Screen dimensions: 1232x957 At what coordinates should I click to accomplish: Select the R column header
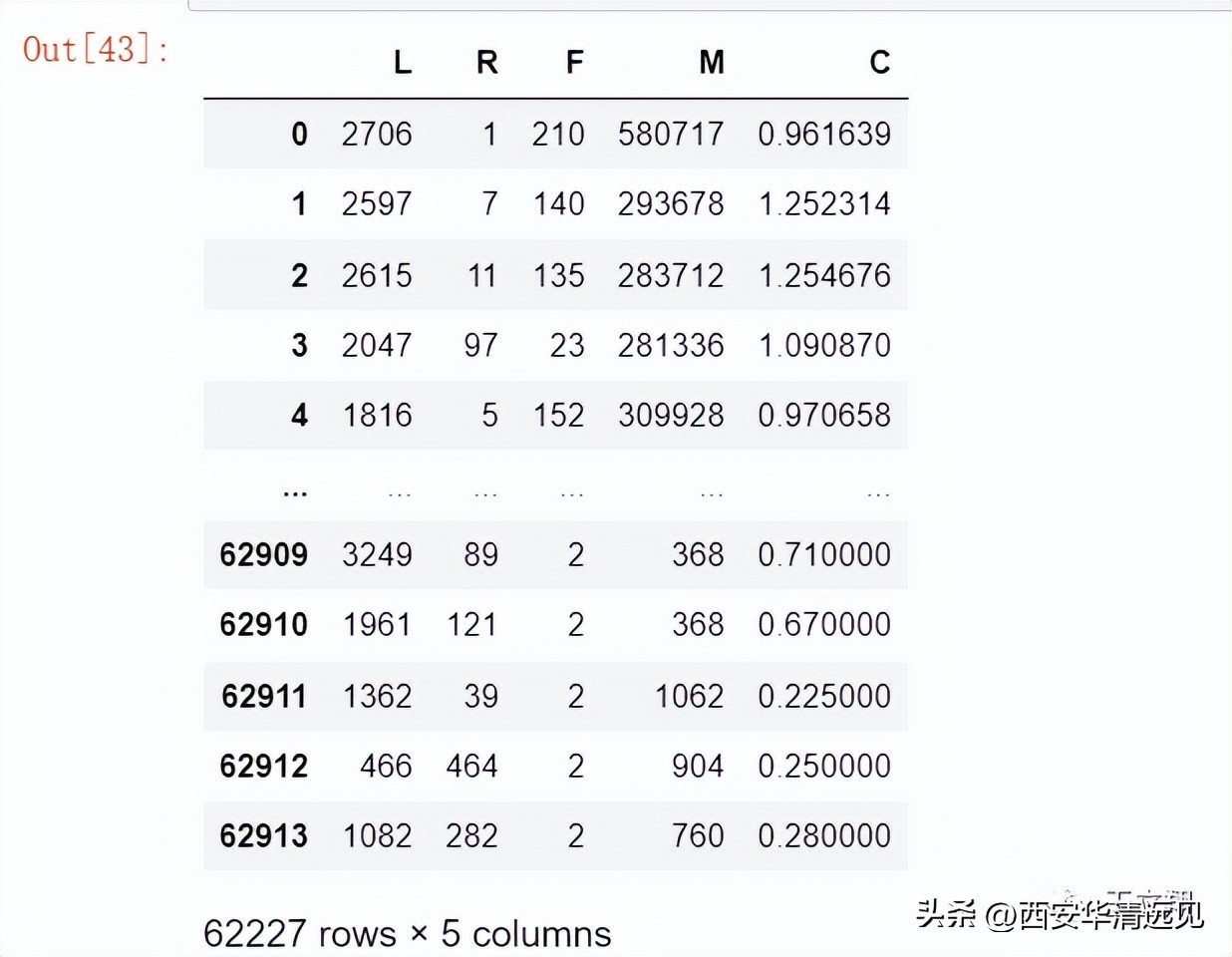point(485,63)
